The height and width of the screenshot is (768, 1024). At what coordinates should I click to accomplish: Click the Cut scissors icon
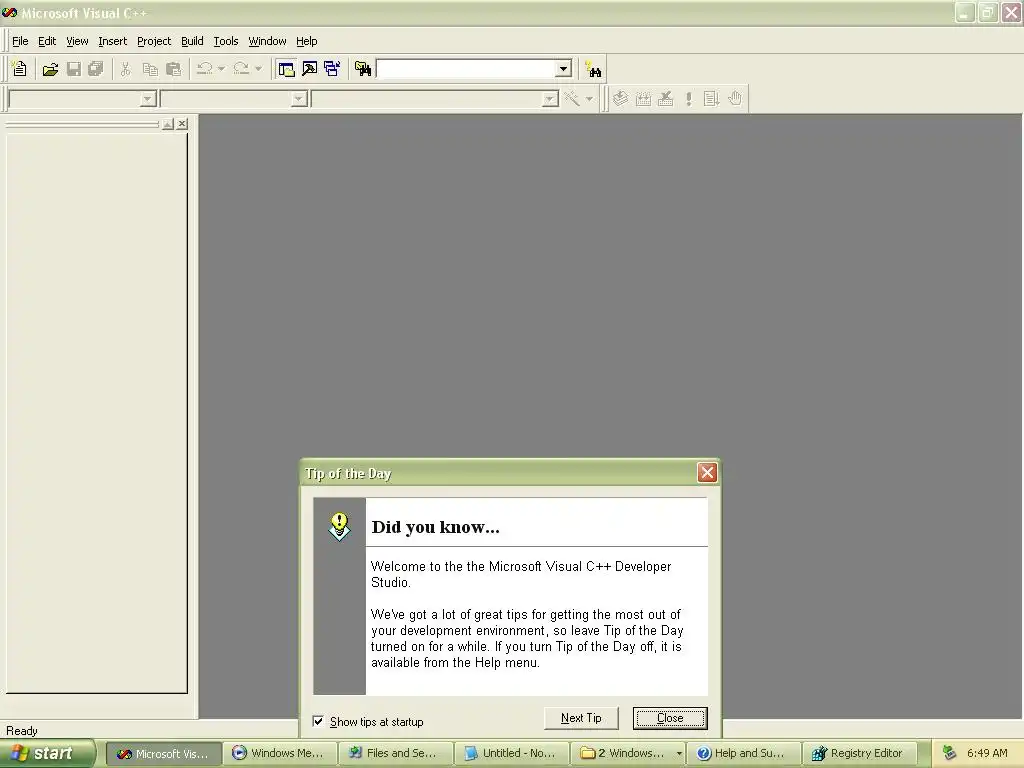(x=125, y=69)
